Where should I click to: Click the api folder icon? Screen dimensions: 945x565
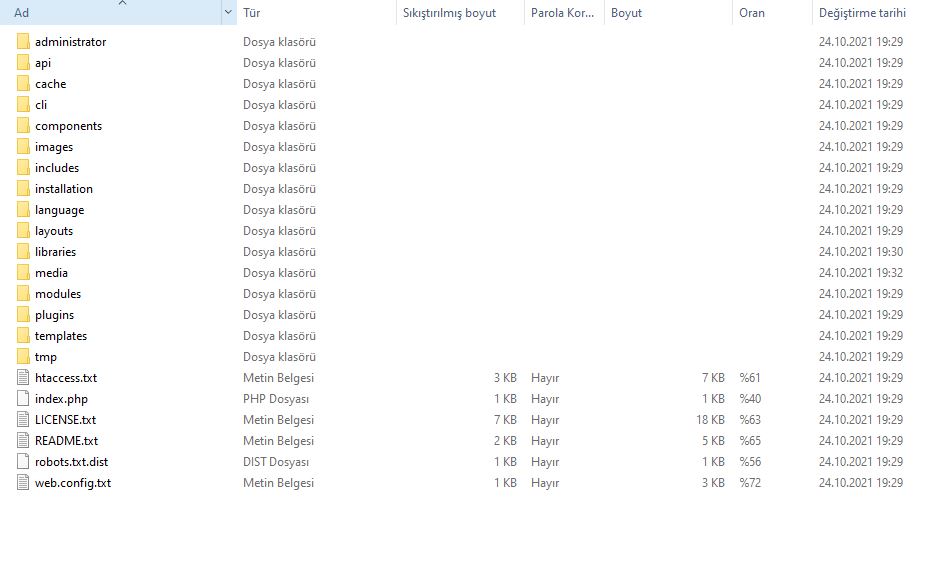pyautogui.click(x=23, y=63)
